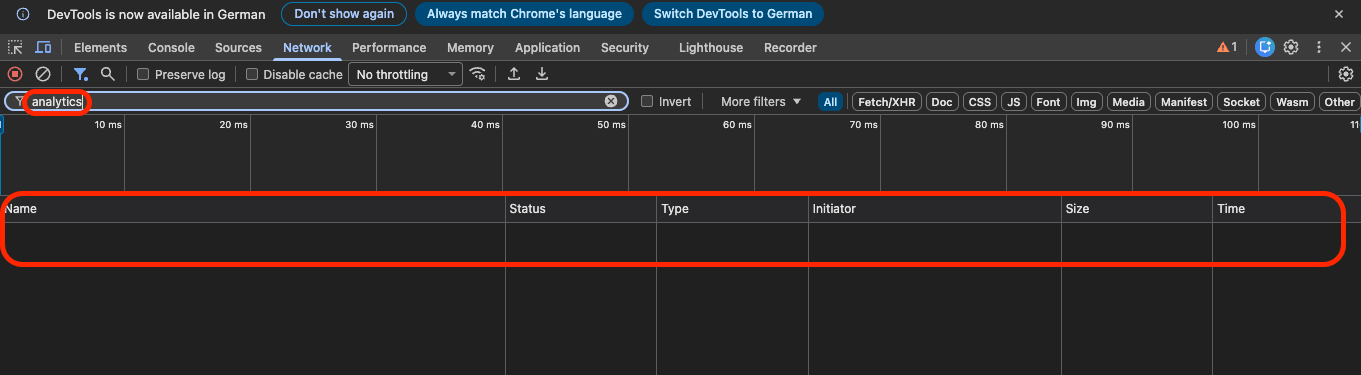Toggle the filter funnel icon

point(81,74)
